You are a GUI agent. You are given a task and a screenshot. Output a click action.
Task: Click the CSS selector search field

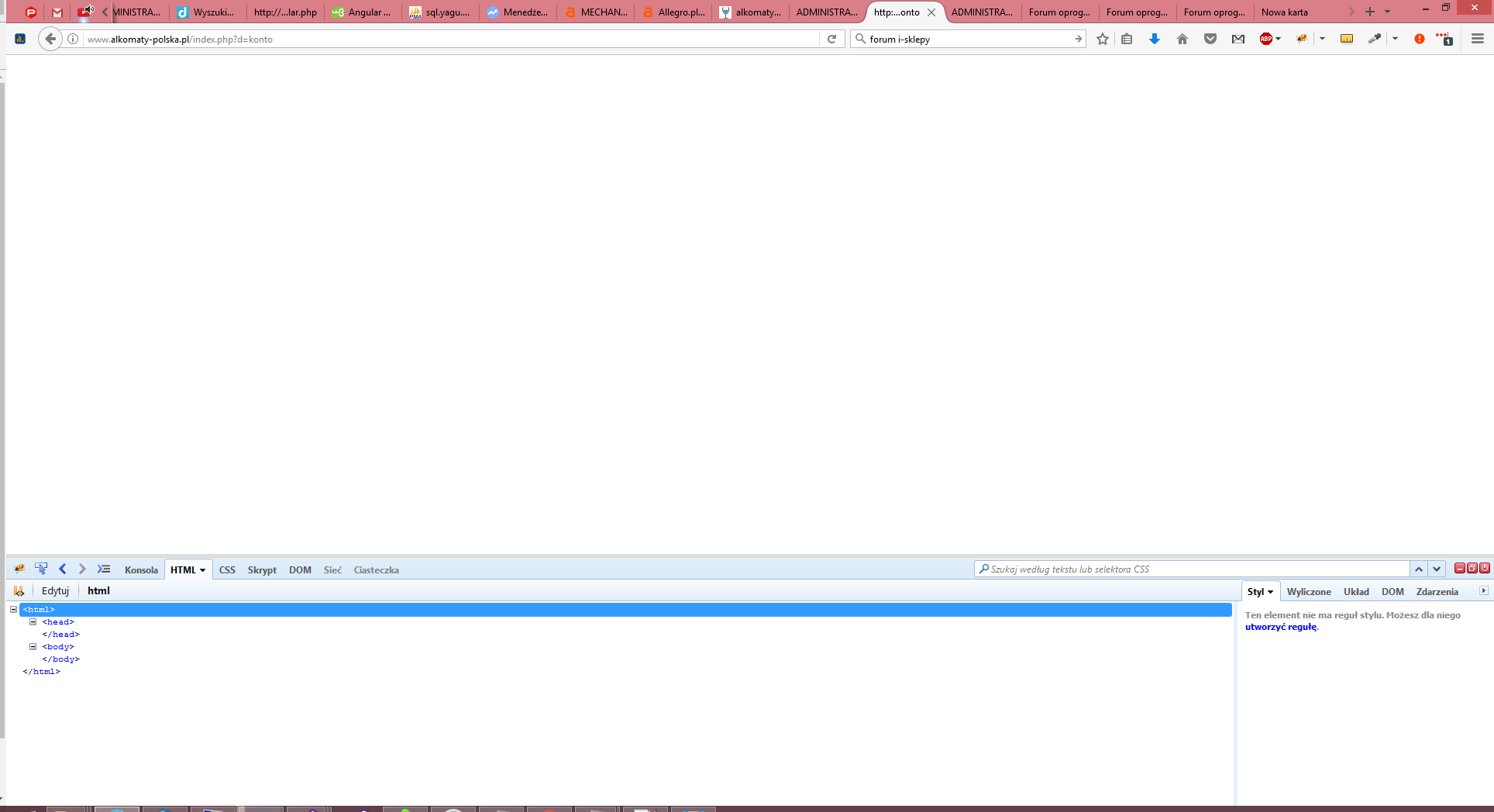(1193, 569)
